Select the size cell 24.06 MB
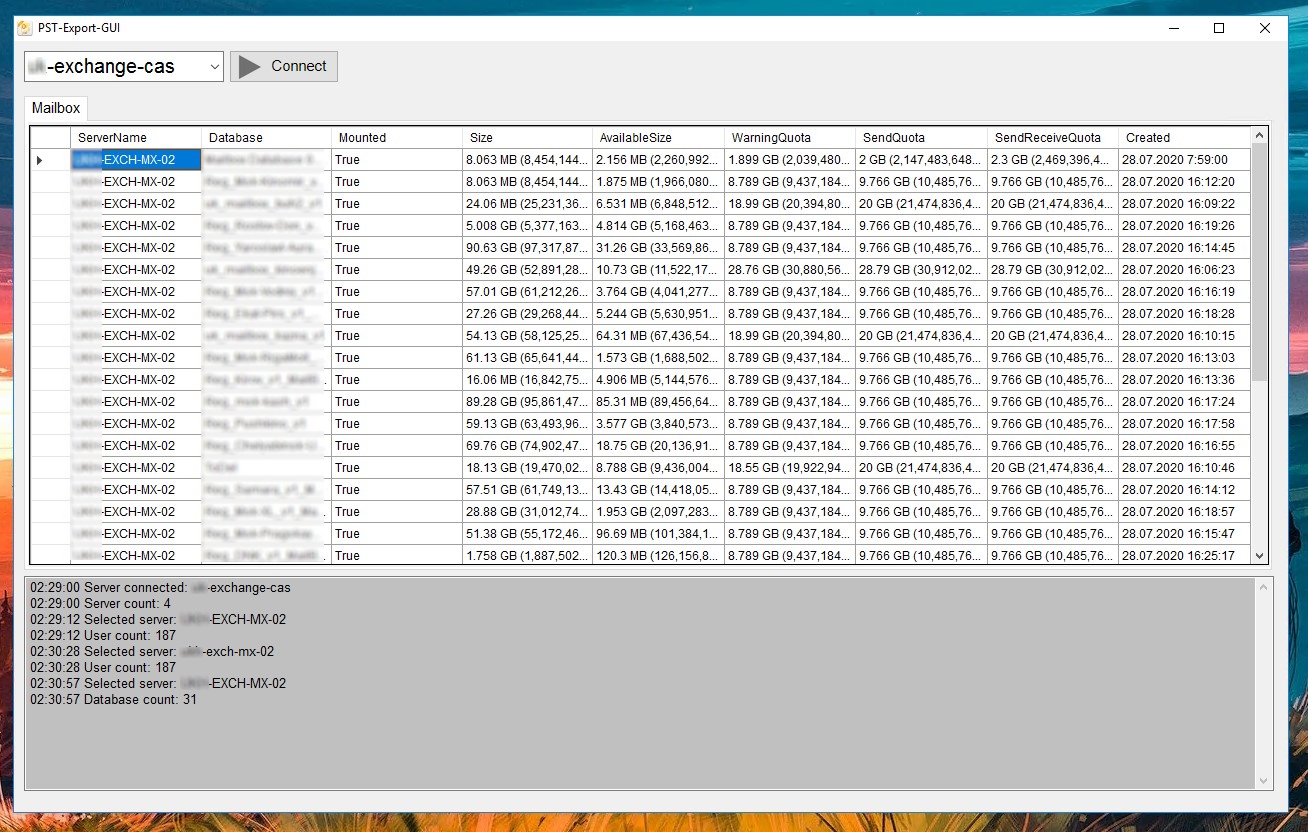This screenshot has height=832, width=1308. click(x=528, y=204)
